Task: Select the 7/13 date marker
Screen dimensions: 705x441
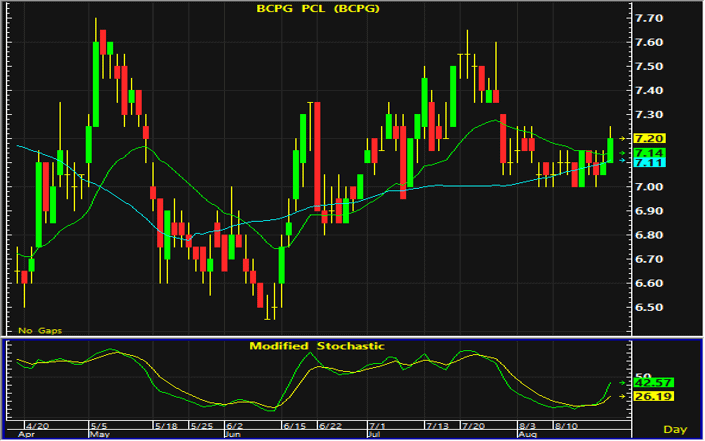Action: (x=437, y=426)
